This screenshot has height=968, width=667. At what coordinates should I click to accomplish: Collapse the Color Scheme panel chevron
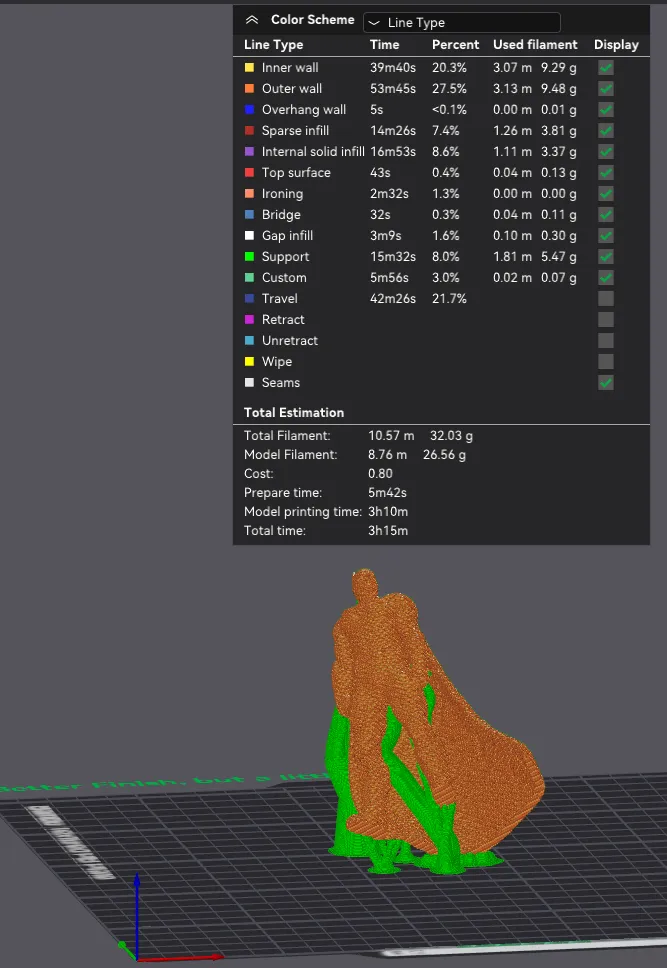(251, 20)
